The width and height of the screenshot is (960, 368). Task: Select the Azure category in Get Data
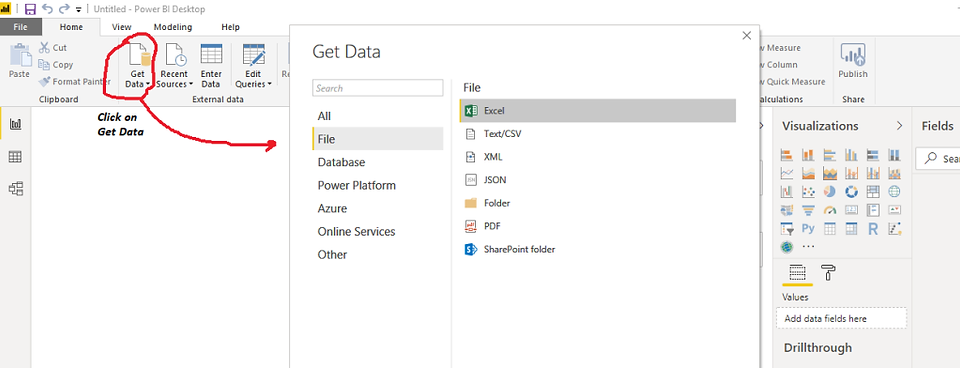377,208
